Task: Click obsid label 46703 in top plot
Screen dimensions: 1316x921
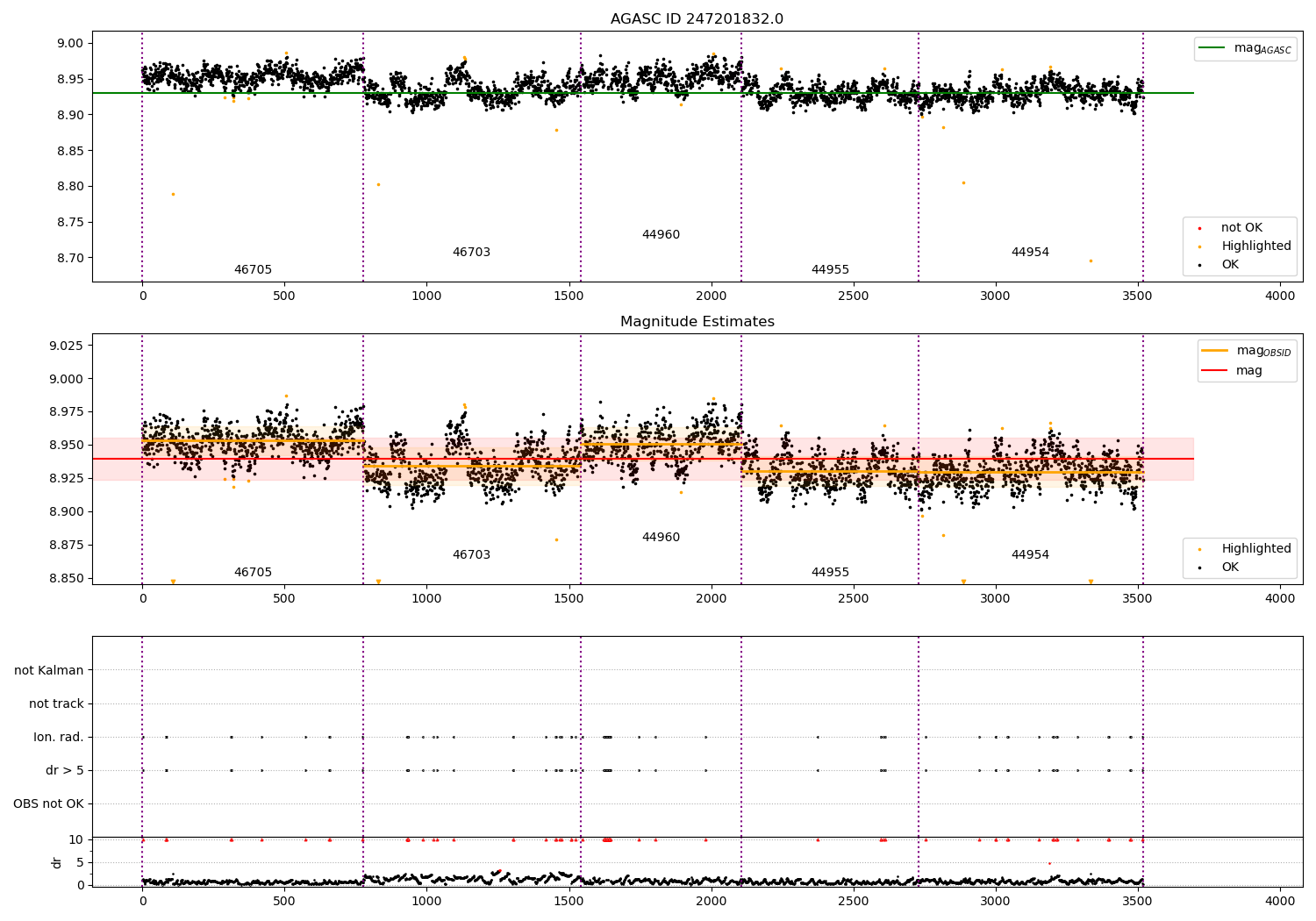Action: tap(471, 253)
